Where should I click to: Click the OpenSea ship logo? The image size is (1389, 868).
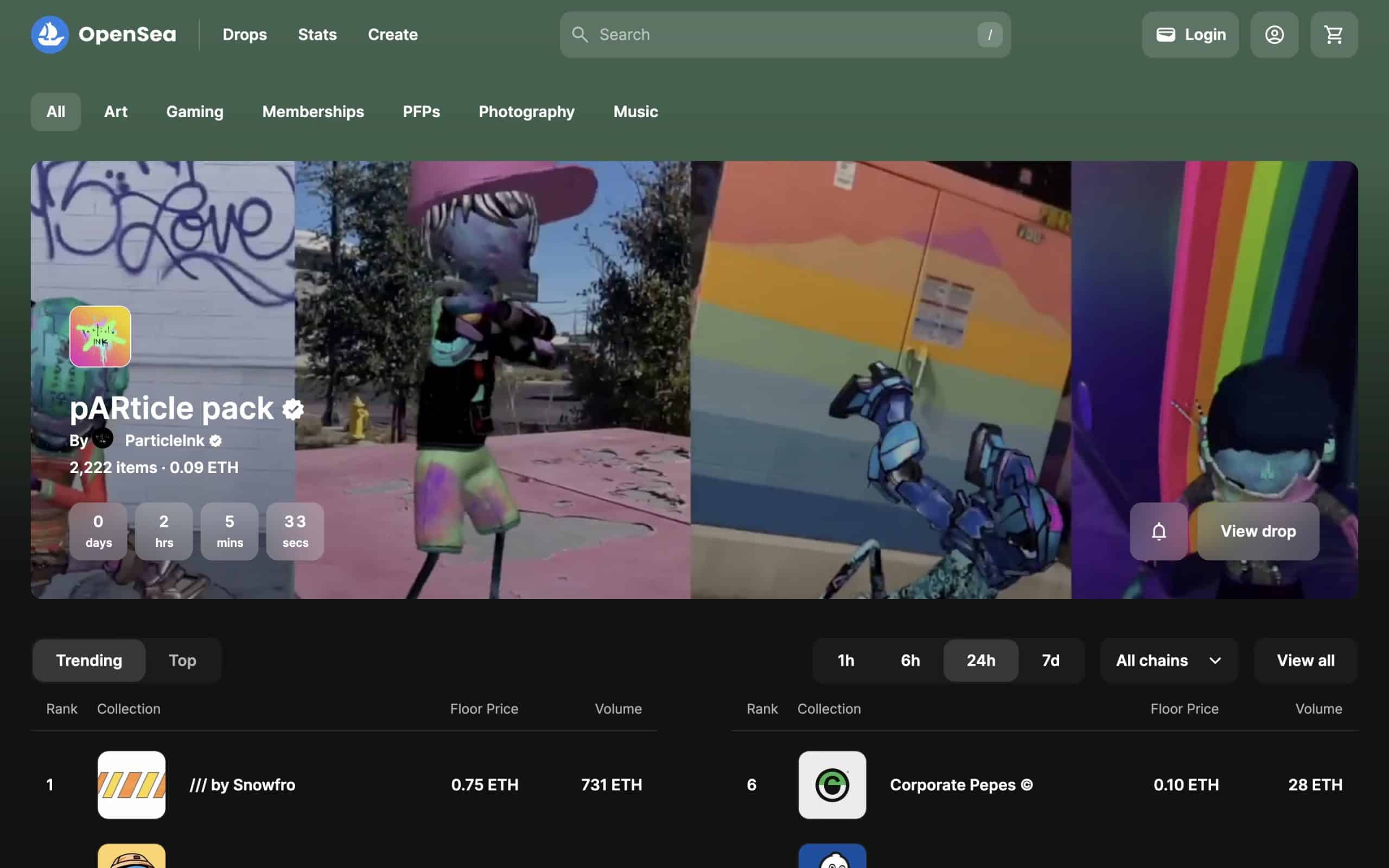[x=50, y=34]
